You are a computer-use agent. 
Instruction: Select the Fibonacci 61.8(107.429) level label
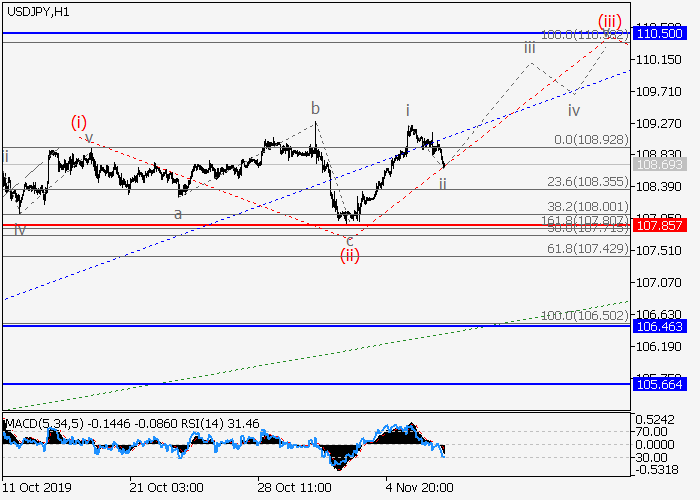pyautogui.click(x=587, y=248)
